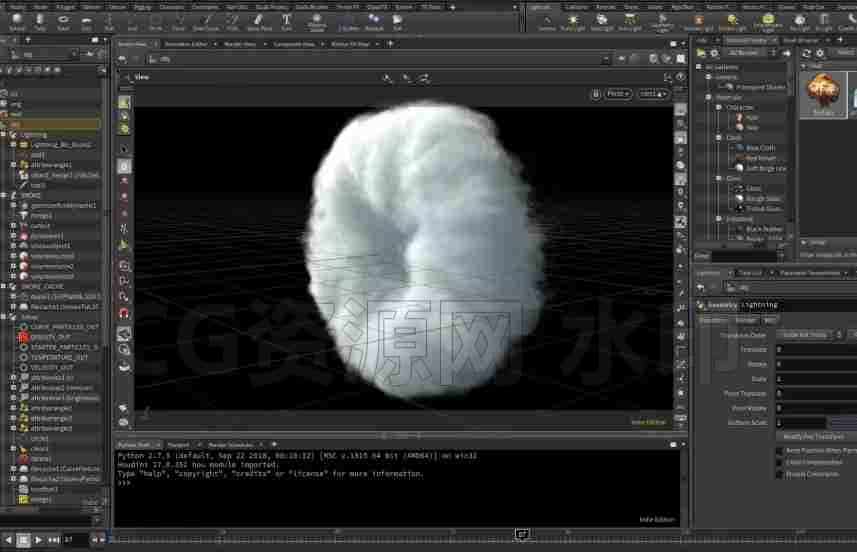Image resolution: width=857 pixels, height=552 pixels.
Task: Switch to the Composite View tab
Action: [x=294, y=44]
